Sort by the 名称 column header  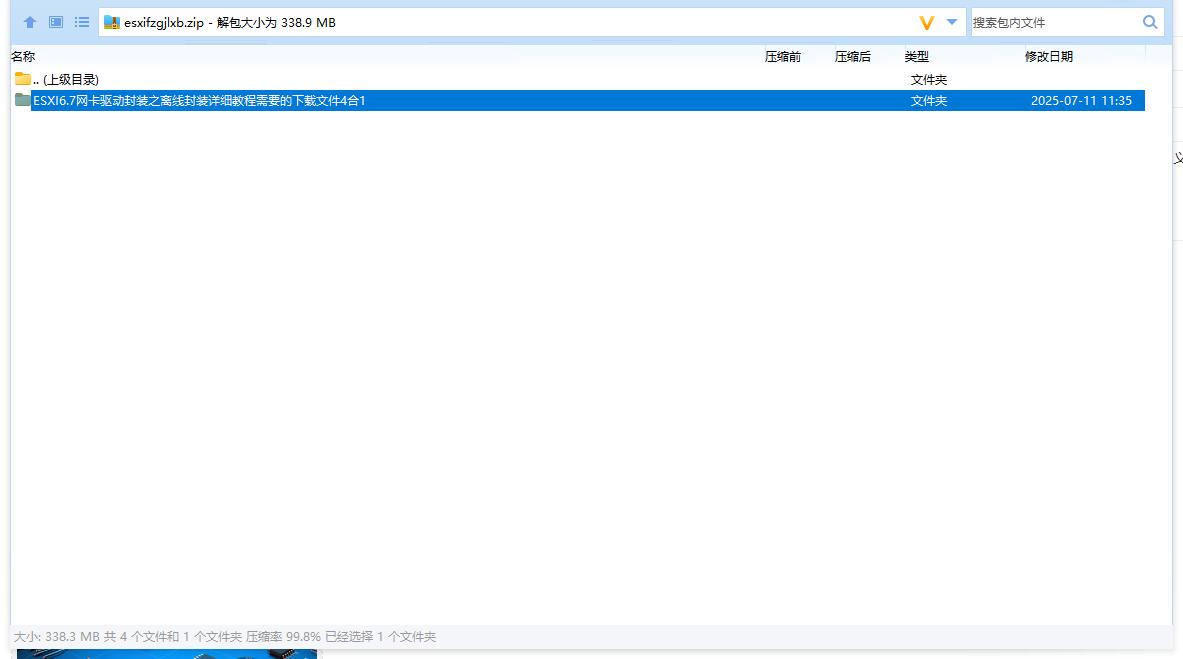coord(22,56)
